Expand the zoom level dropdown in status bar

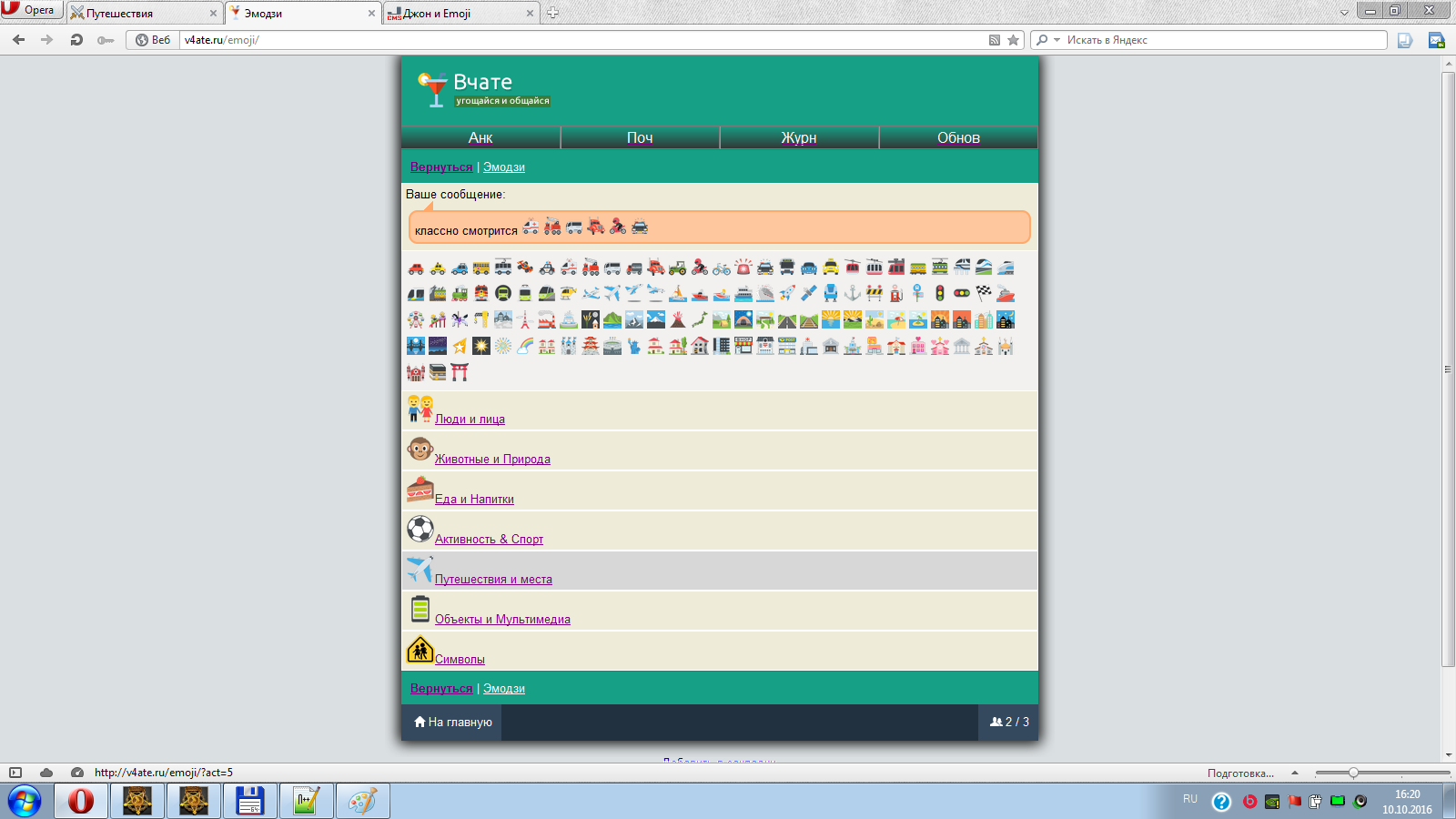click(x=1295, y=773)
